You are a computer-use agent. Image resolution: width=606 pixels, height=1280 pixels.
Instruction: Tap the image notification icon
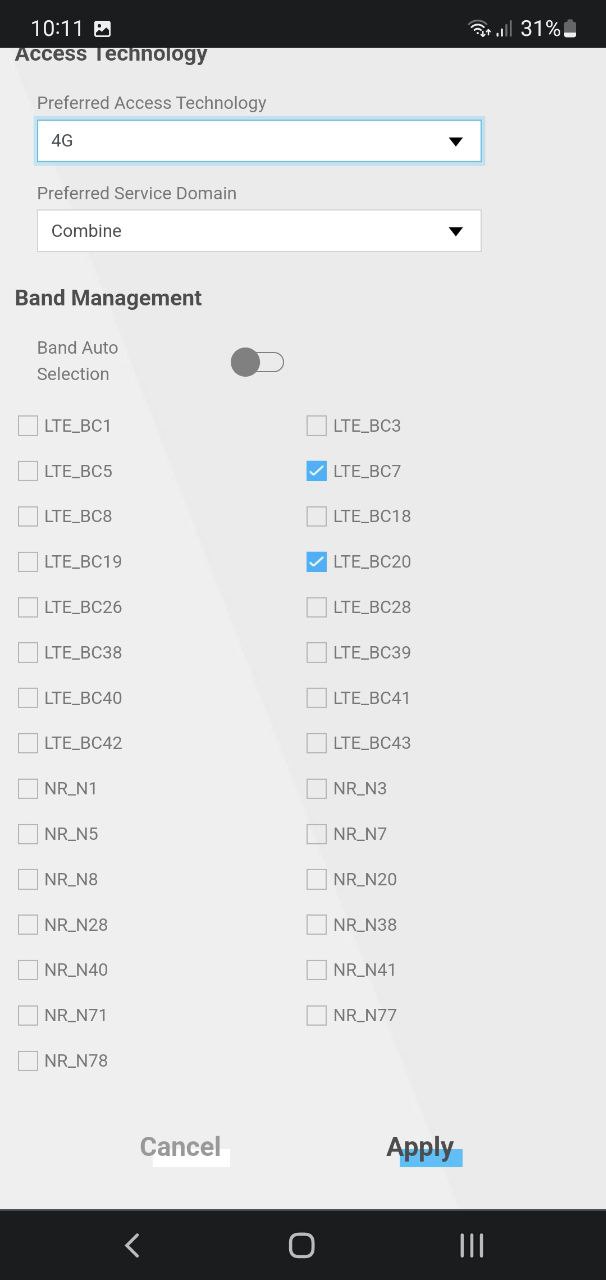point(103,29)
